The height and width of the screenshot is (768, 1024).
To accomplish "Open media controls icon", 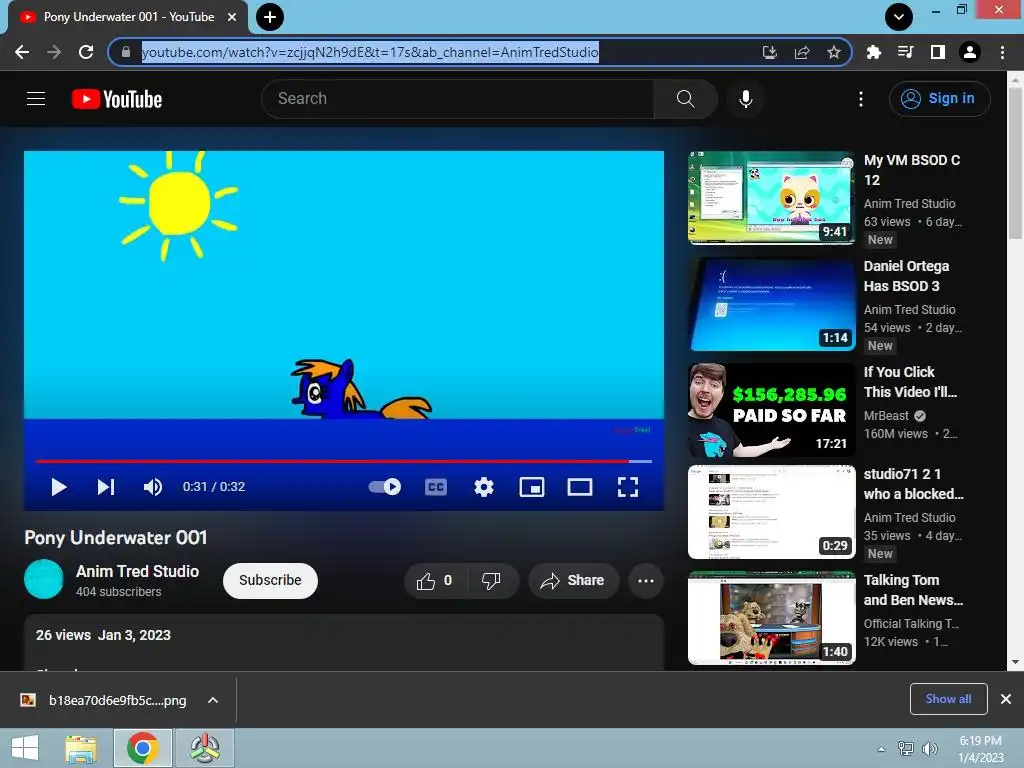I will point(905,52).
